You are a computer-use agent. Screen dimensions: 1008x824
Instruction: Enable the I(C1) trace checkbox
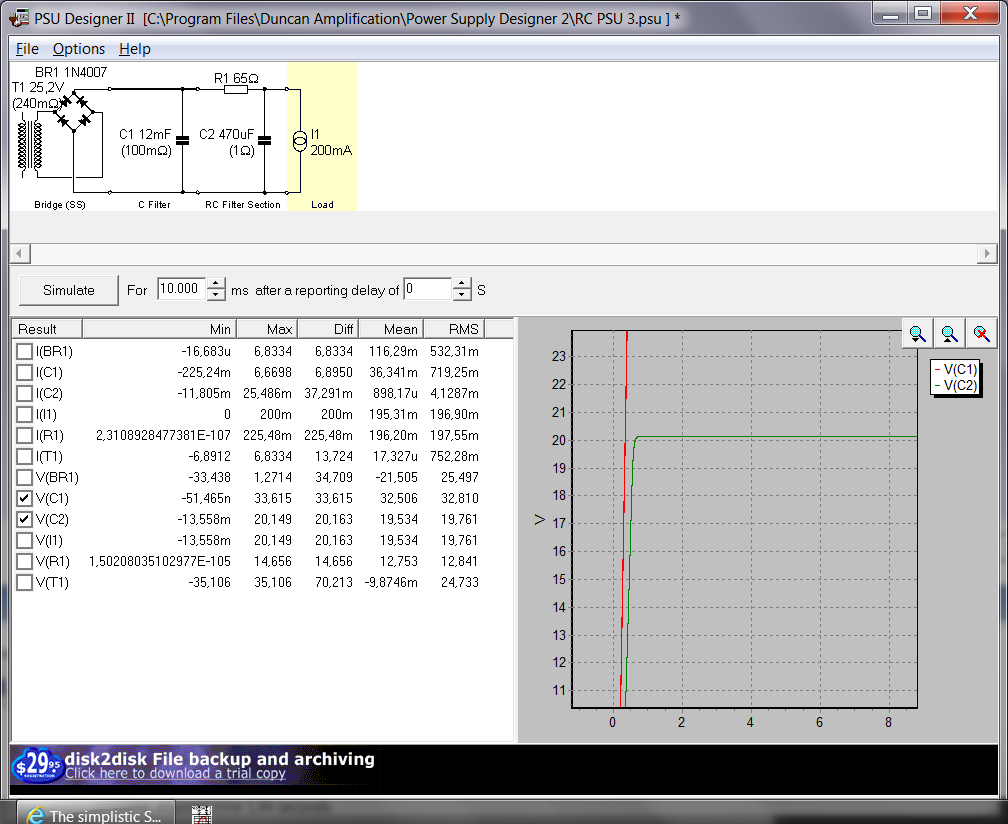[x=24, y=373]
